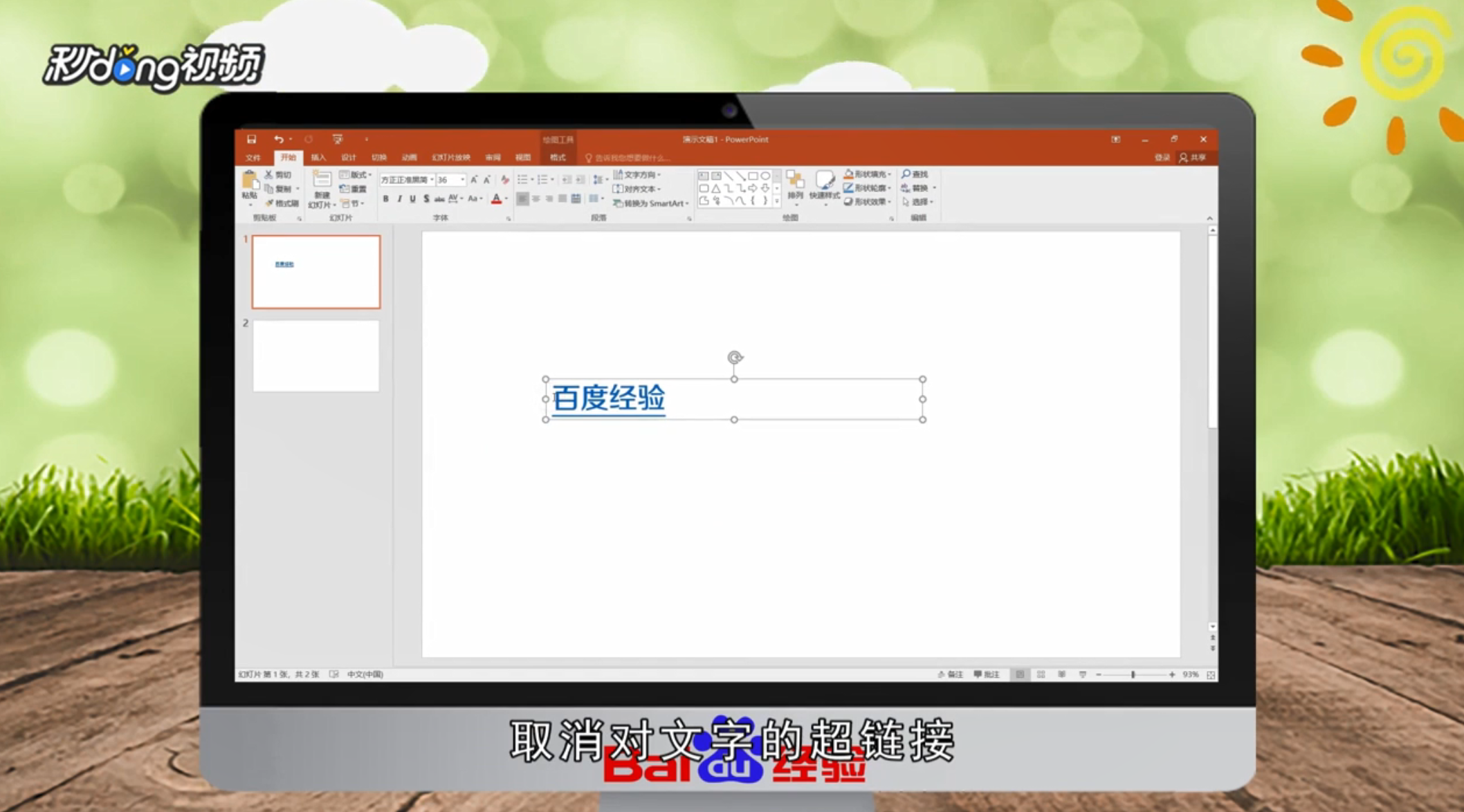This screenshot has width=1464, height=812.
Task: Open the File (文件) tab
Action: pyautogui.click(x=253, y=158)
